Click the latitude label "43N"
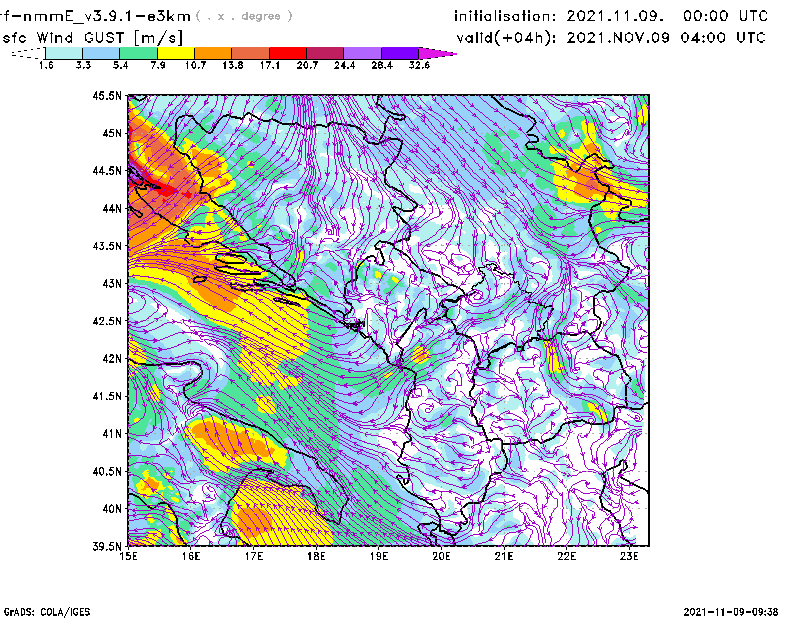800x618 pixels. [x=112, y=283]
